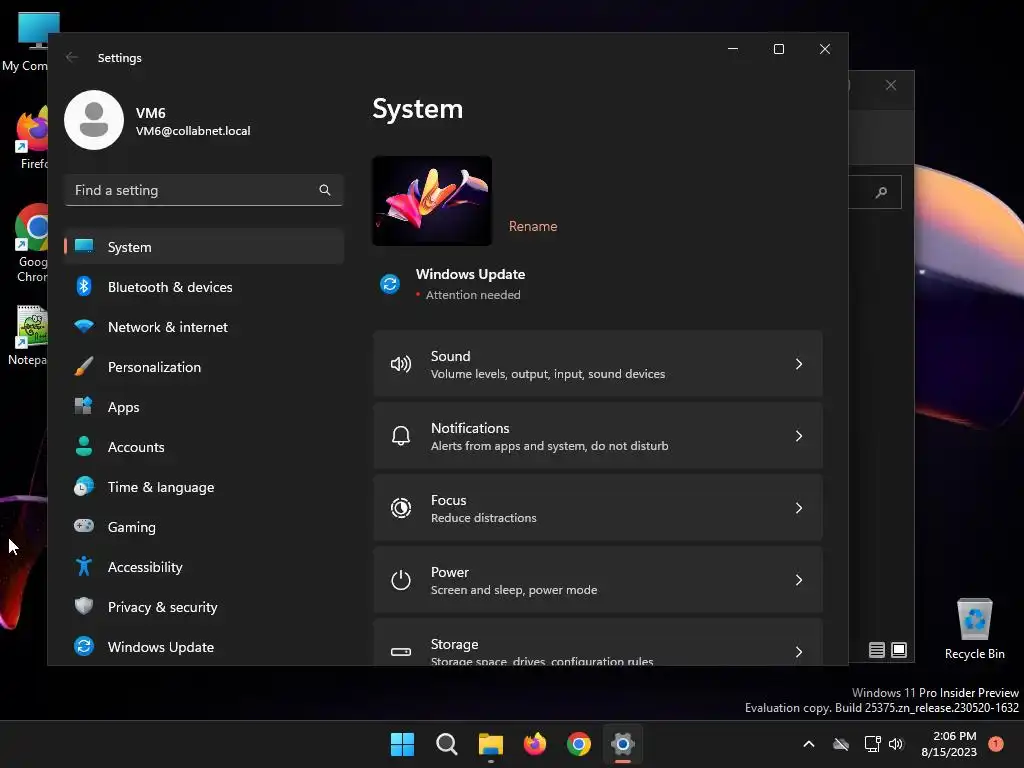Screen dimensions: 1024x768
Task: Open Accounts section
Action: pos(204,447)
